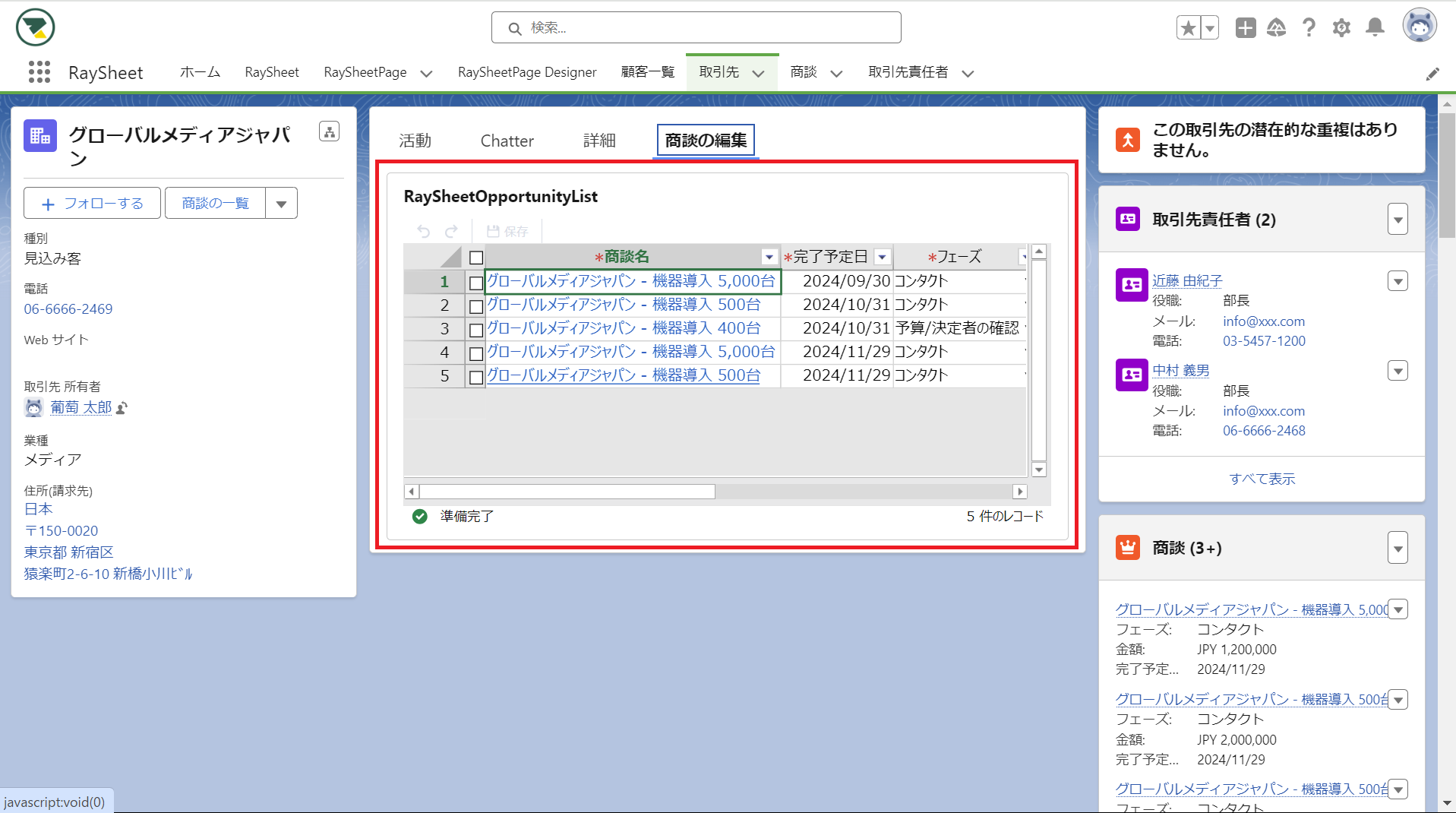Check the checkbox in grid row 2

pyautogui.click(x=476, y=307)
